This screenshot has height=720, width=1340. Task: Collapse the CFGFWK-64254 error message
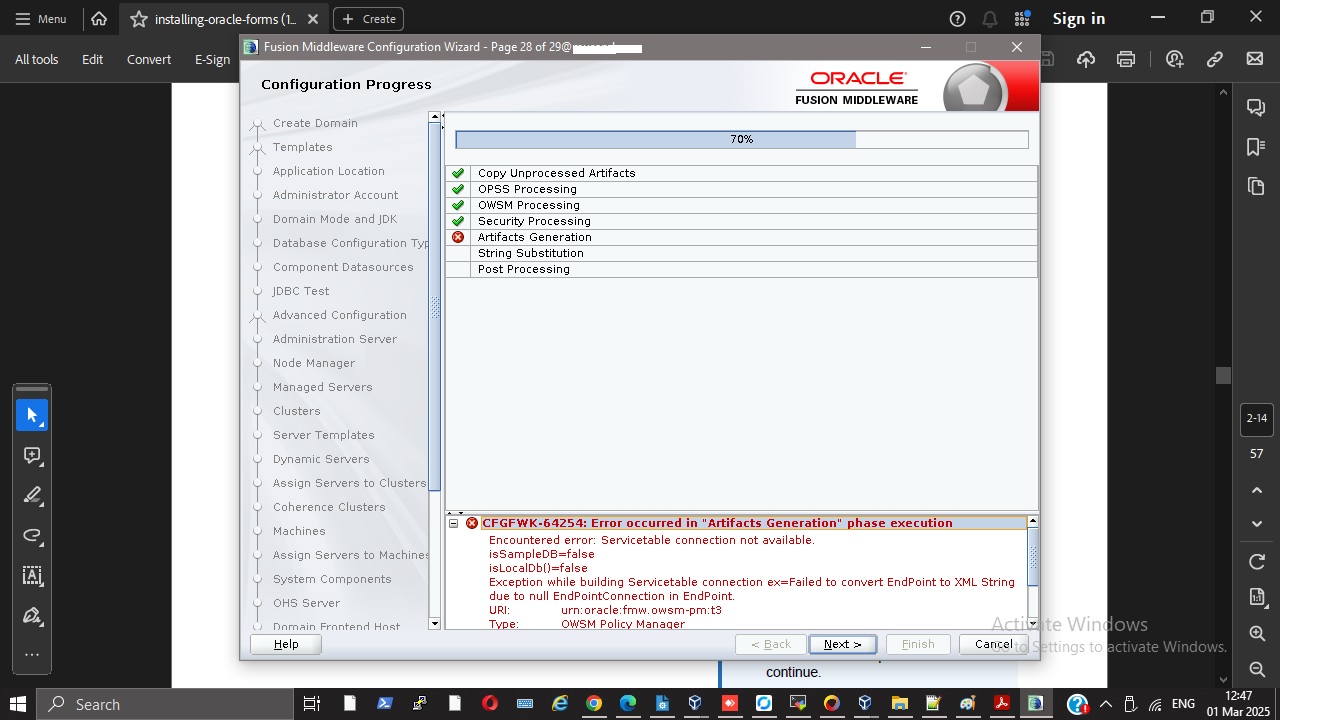click(x=453, y=523)
